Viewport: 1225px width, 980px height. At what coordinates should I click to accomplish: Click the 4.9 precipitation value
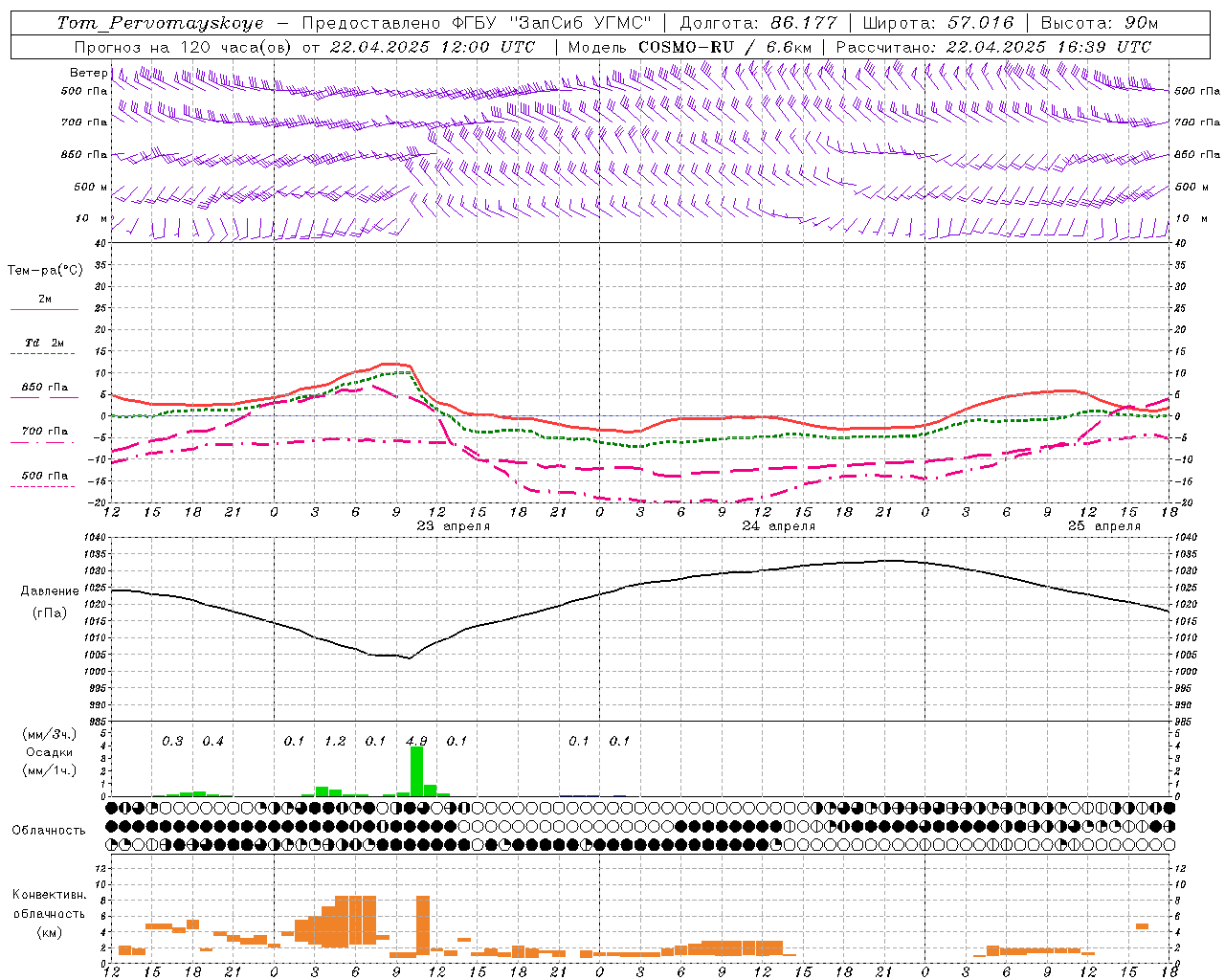click(416, 741)
